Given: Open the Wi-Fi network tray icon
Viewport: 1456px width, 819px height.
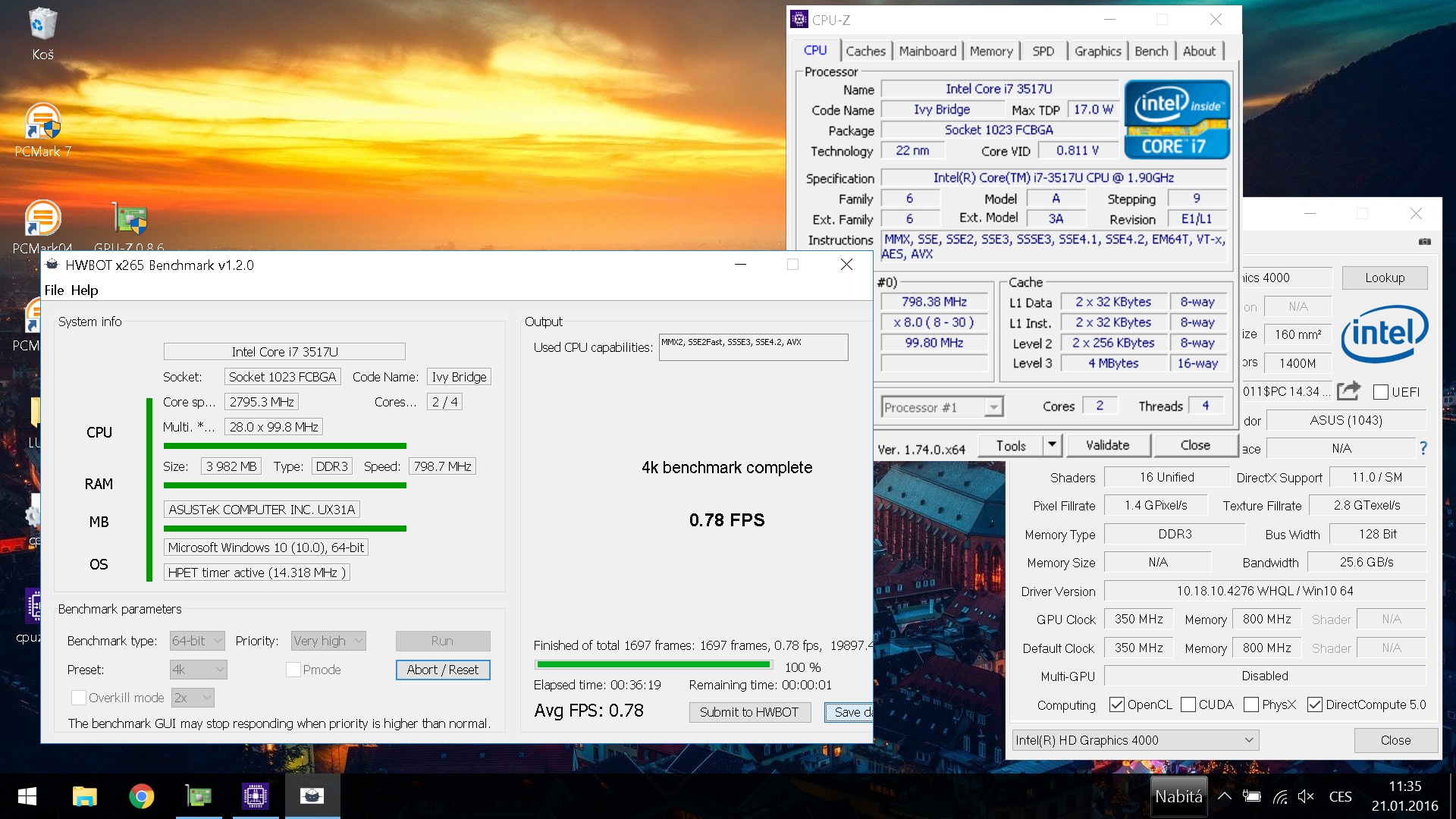Looking at the screenshot, I should [x=1279, y=796].
